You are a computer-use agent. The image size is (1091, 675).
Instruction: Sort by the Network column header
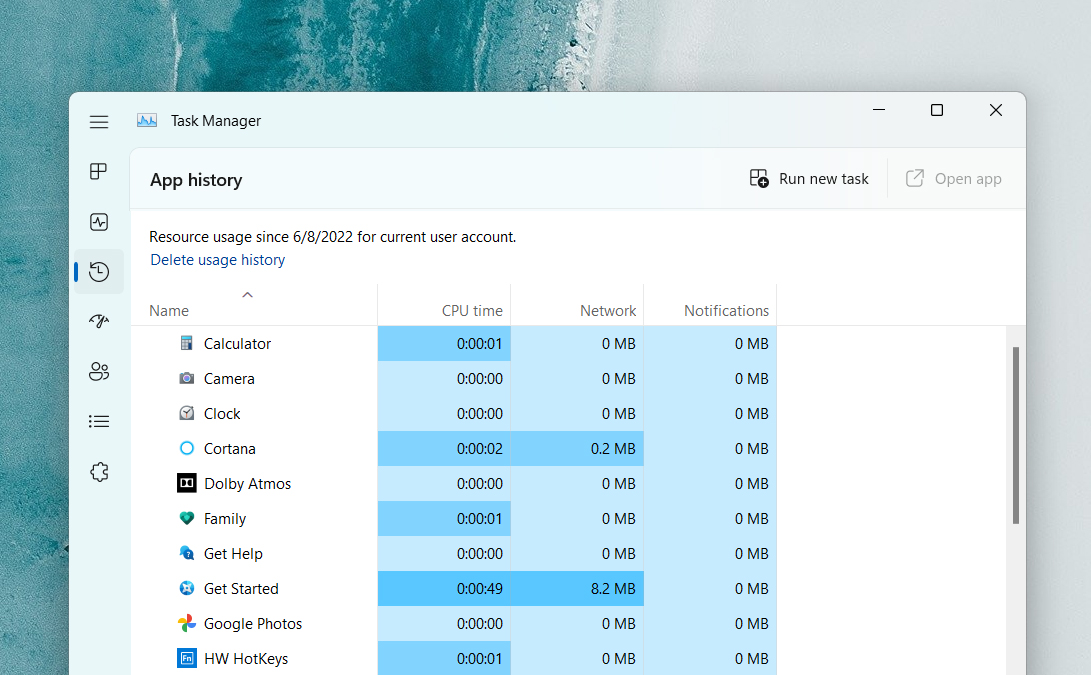(x=607, y=311)
